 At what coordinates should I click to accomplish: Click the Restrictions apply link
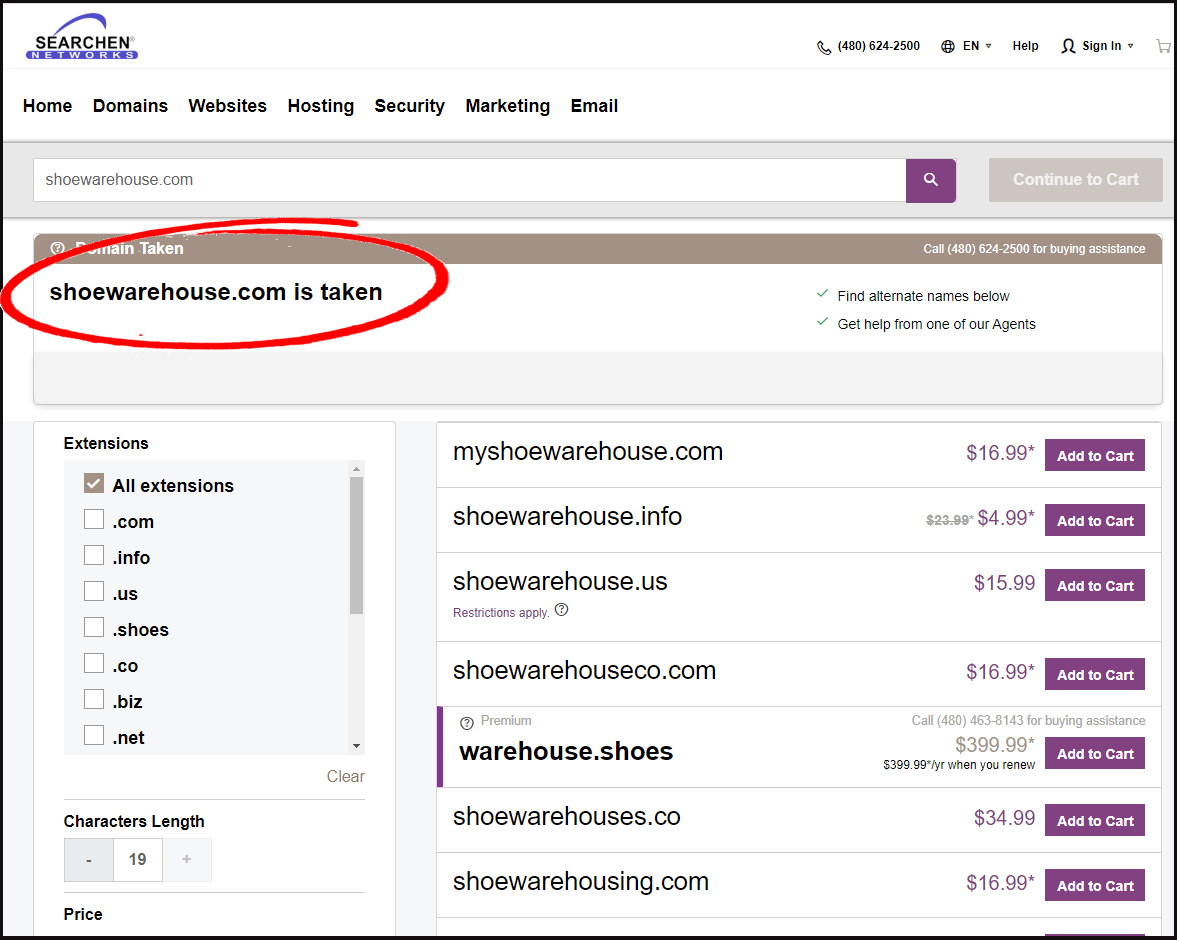point(501,613)
